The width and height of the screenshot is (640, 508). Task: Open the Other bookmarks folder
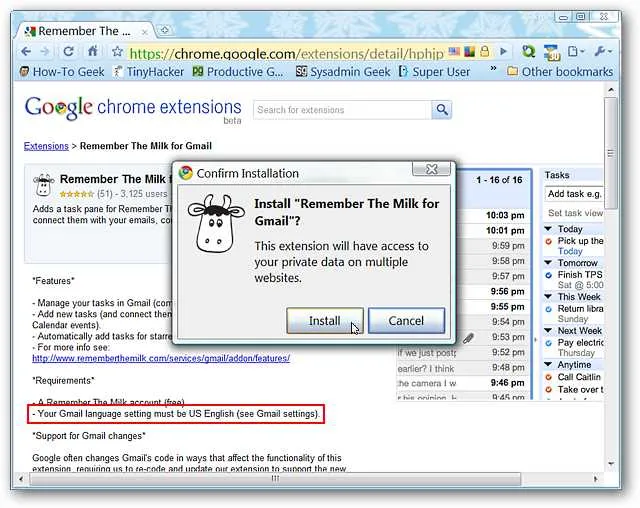point(560,72)
